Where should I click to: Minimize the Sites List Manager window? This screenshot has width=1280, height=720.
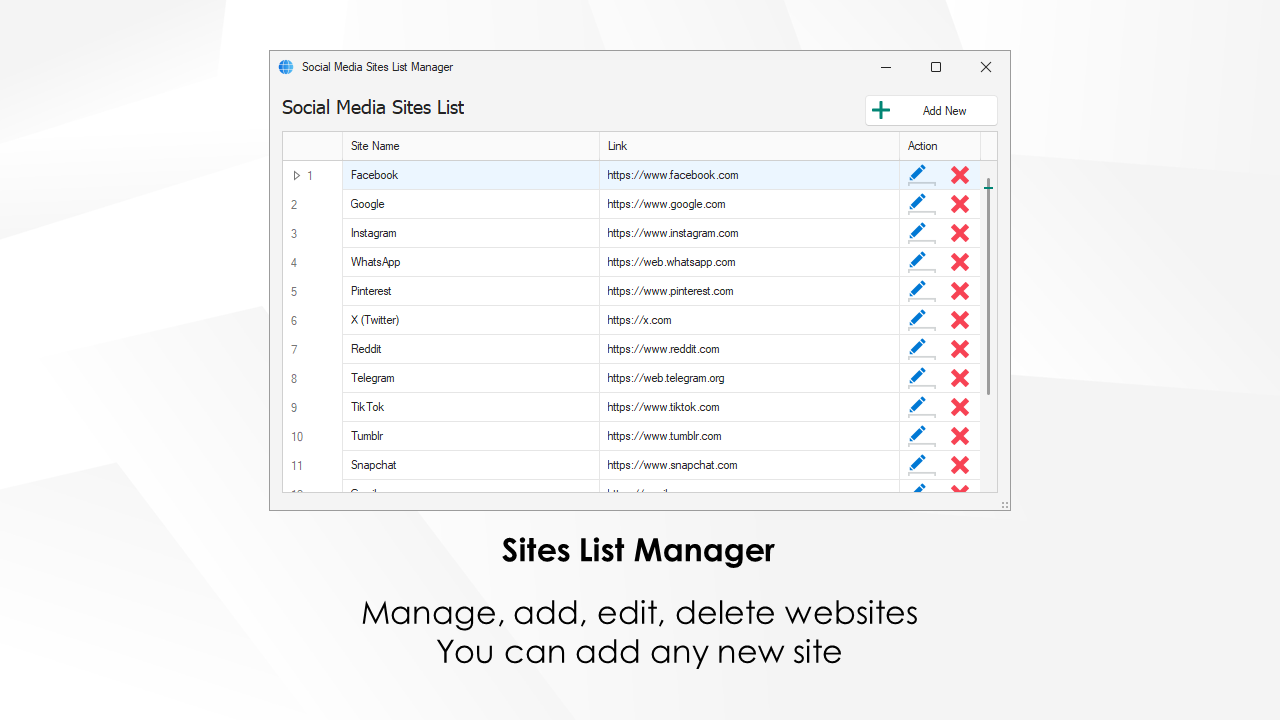click(886, 67)
